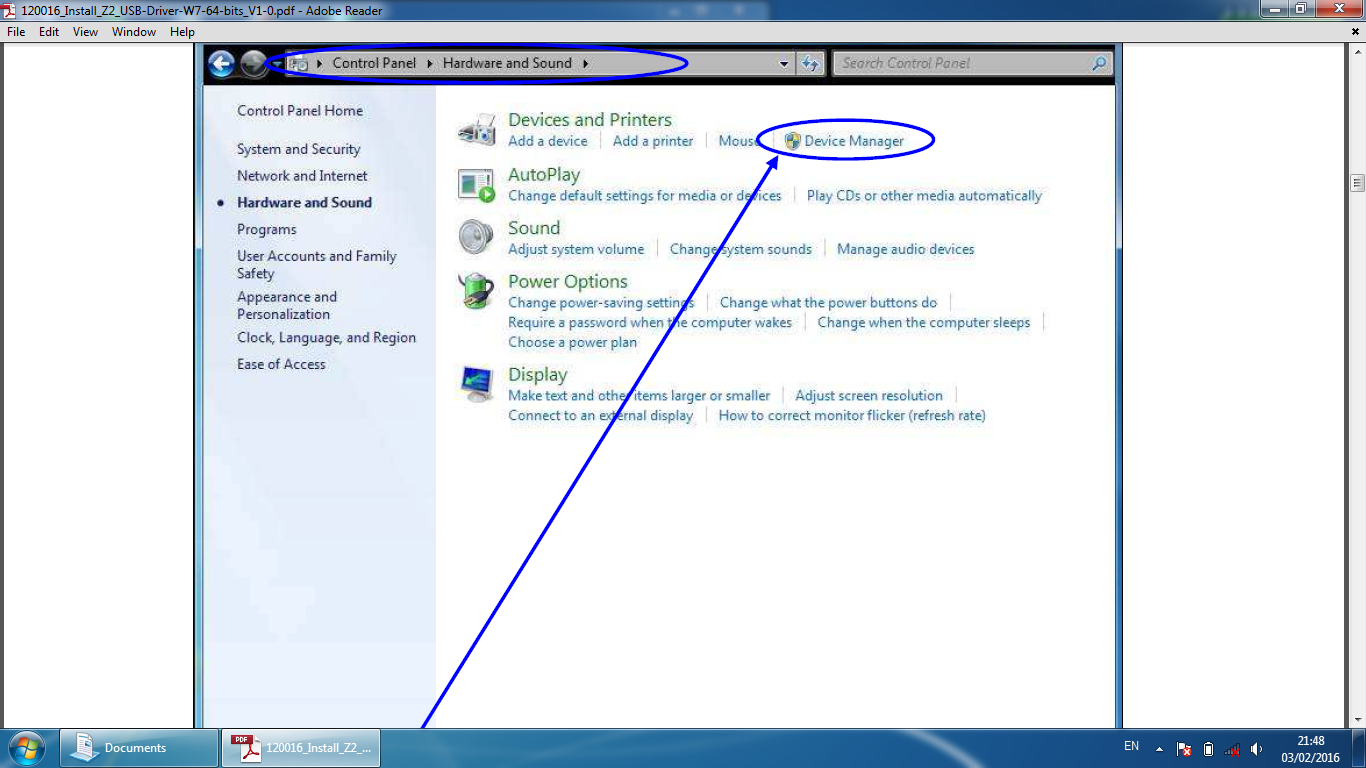Click Manage audio devices link
Screen dimensions: 1366x768
(x=906, y=249)
